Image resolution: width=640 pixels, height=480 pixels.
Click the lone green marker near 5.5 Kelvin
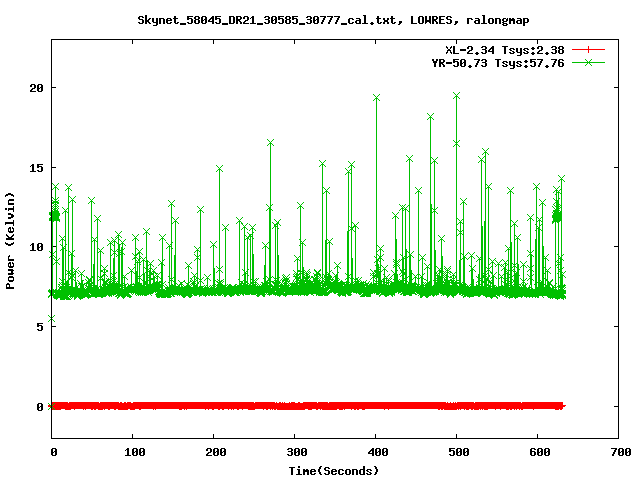coord(51,318)
